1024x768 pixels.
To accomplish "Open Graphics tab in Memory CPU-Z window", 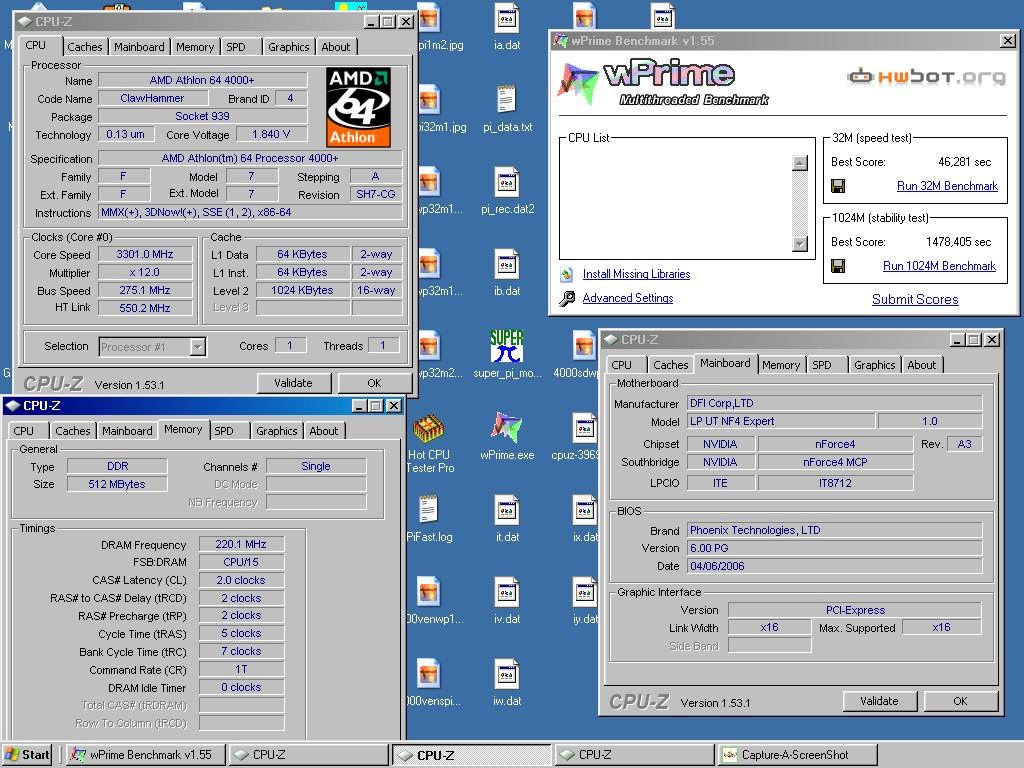I will [276, 431].
